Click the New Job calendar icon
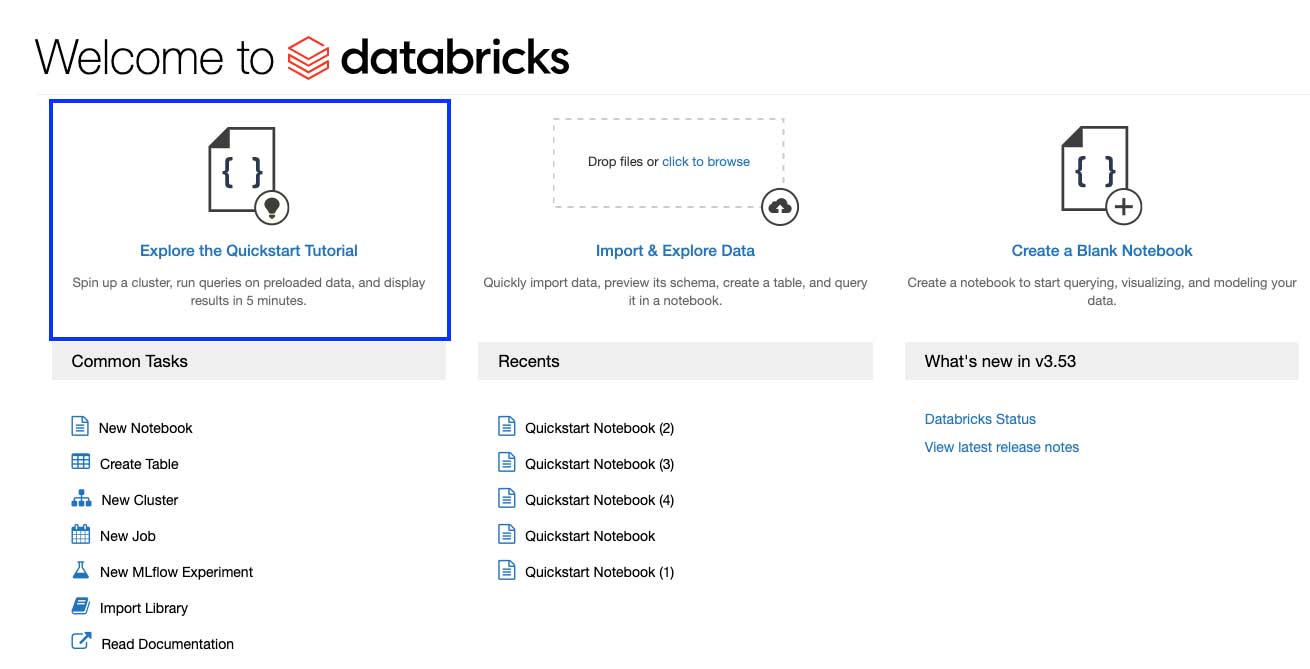The width and height of the screenshot is (1310, 669). pyautogui.click(x=81, y=535)
